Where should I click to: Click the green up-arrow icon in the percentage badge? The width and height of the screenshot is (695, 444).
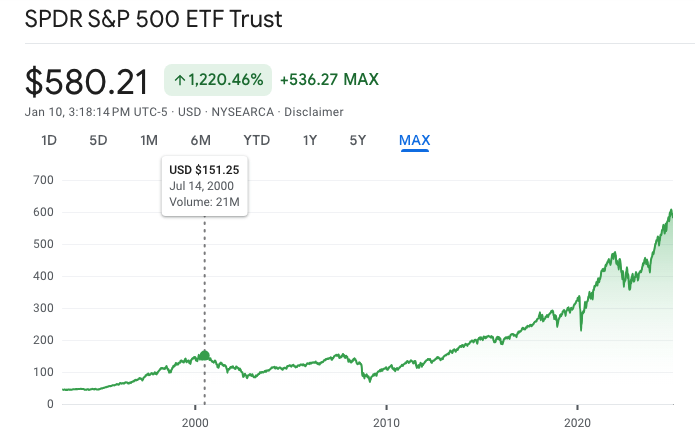pos(180,80)
